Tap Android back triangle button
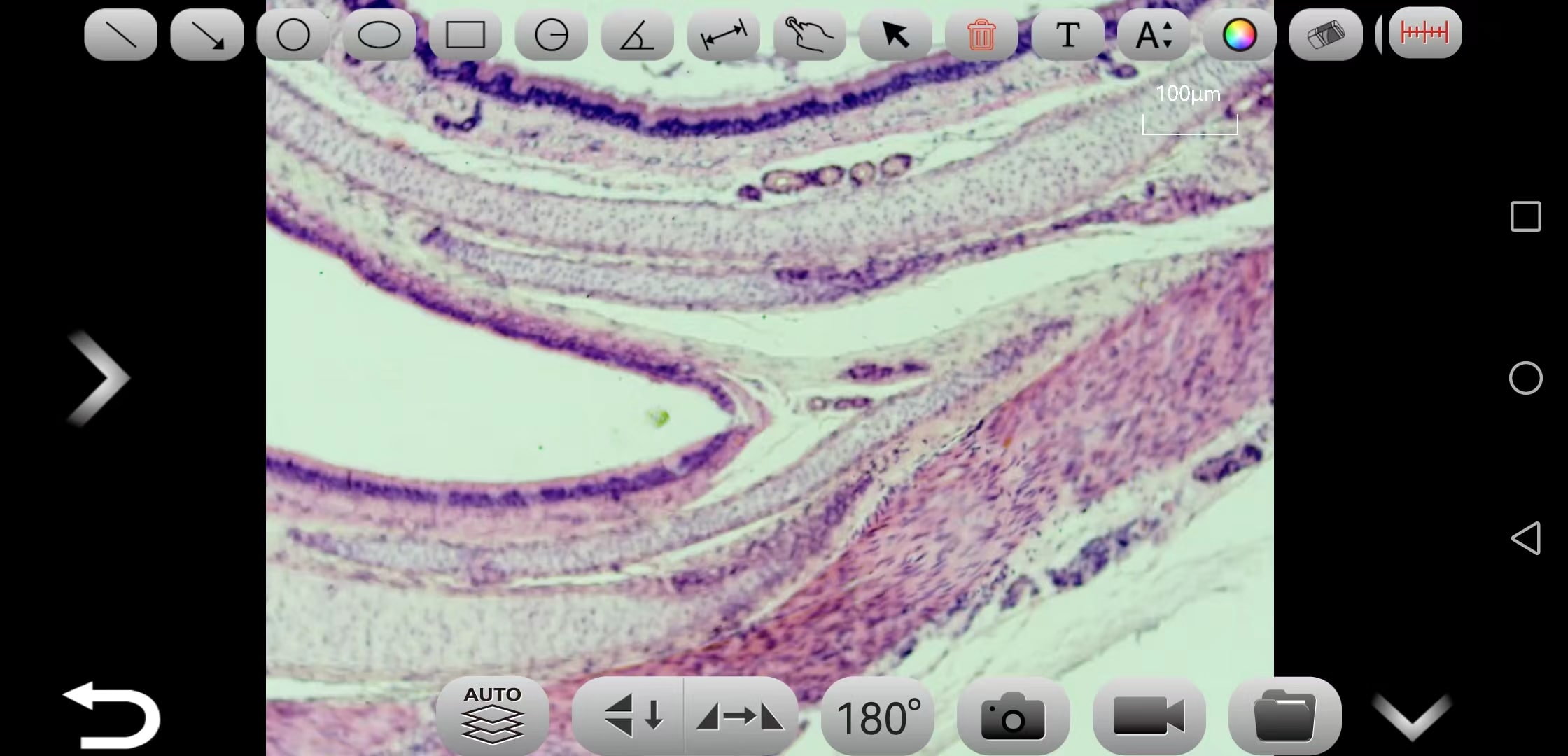 (1526, 538)
